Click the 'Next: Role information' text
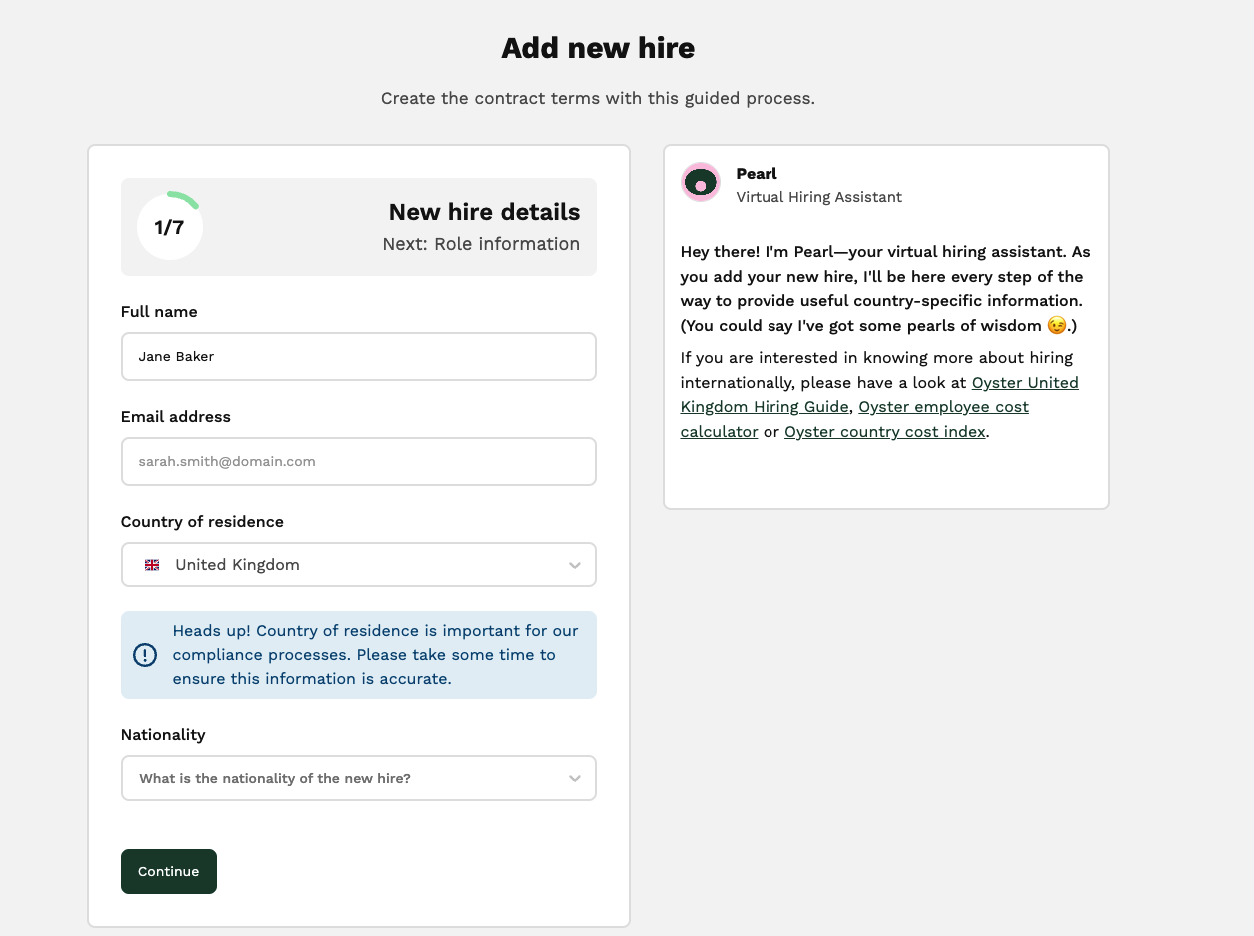Viewport: 1254px width, 936px height. coord(481,244)
